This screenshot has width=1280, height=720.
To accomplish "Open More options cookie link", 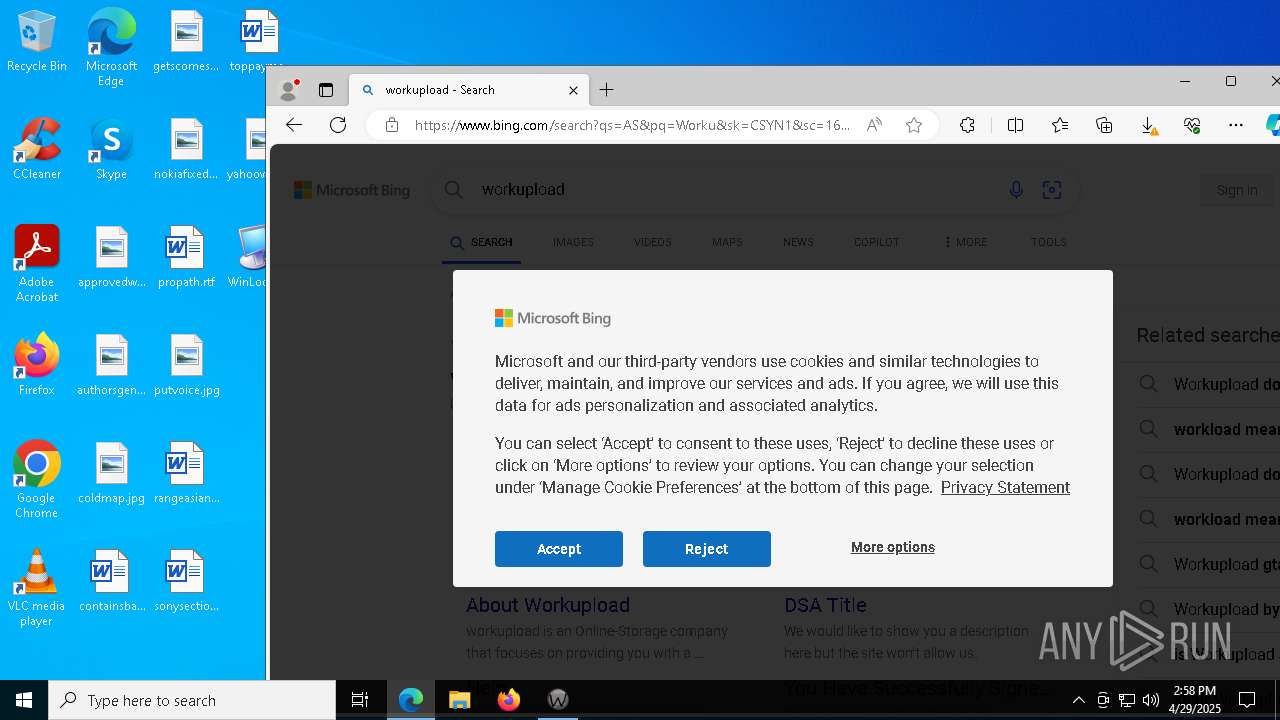I will [893, 547].
